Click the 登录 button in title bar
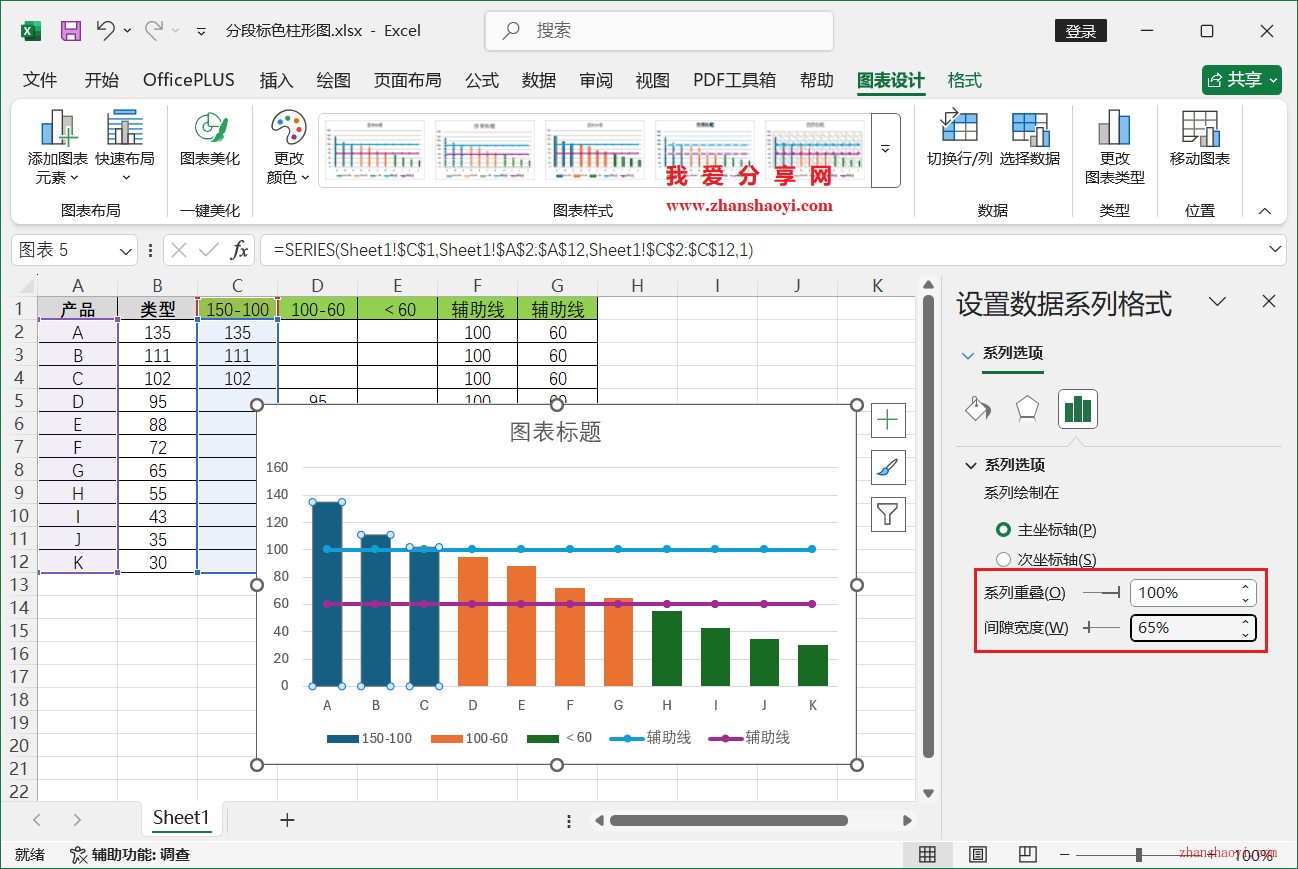The height and width of the screenshot is (869, 1298). pyautogui.click(x=1080, y=30)
